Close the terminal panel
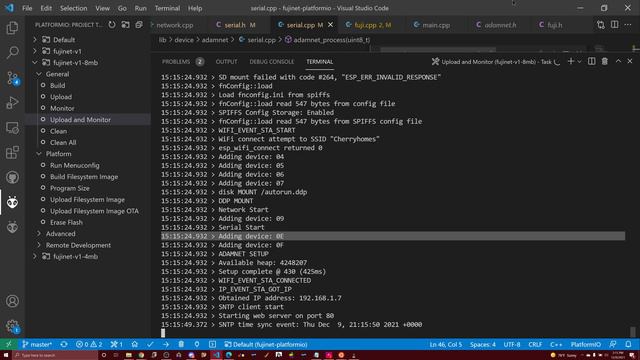The width and height of the screenshot is (640, 360). pyautogui.click(x=629, y=61)
